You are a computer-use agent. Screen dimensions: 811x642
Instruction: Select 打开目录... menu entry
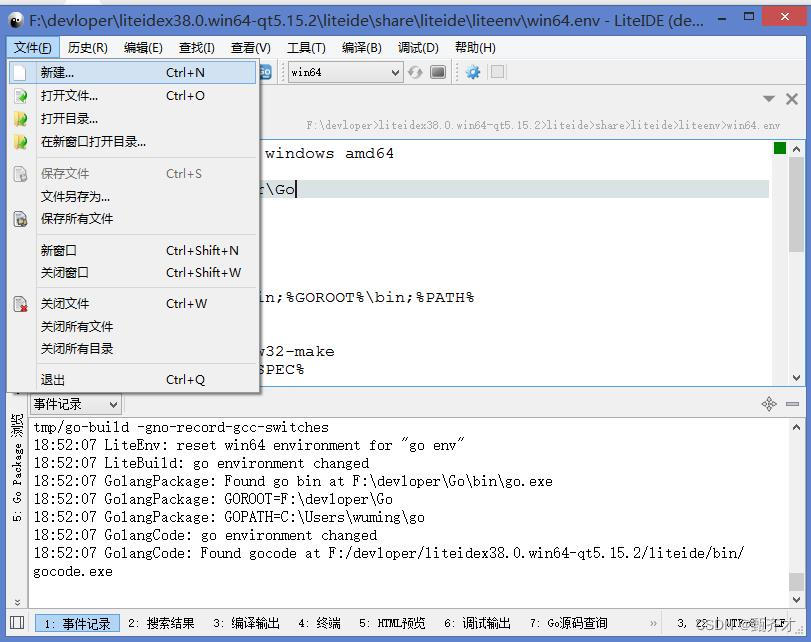click(x=132, y=118)
